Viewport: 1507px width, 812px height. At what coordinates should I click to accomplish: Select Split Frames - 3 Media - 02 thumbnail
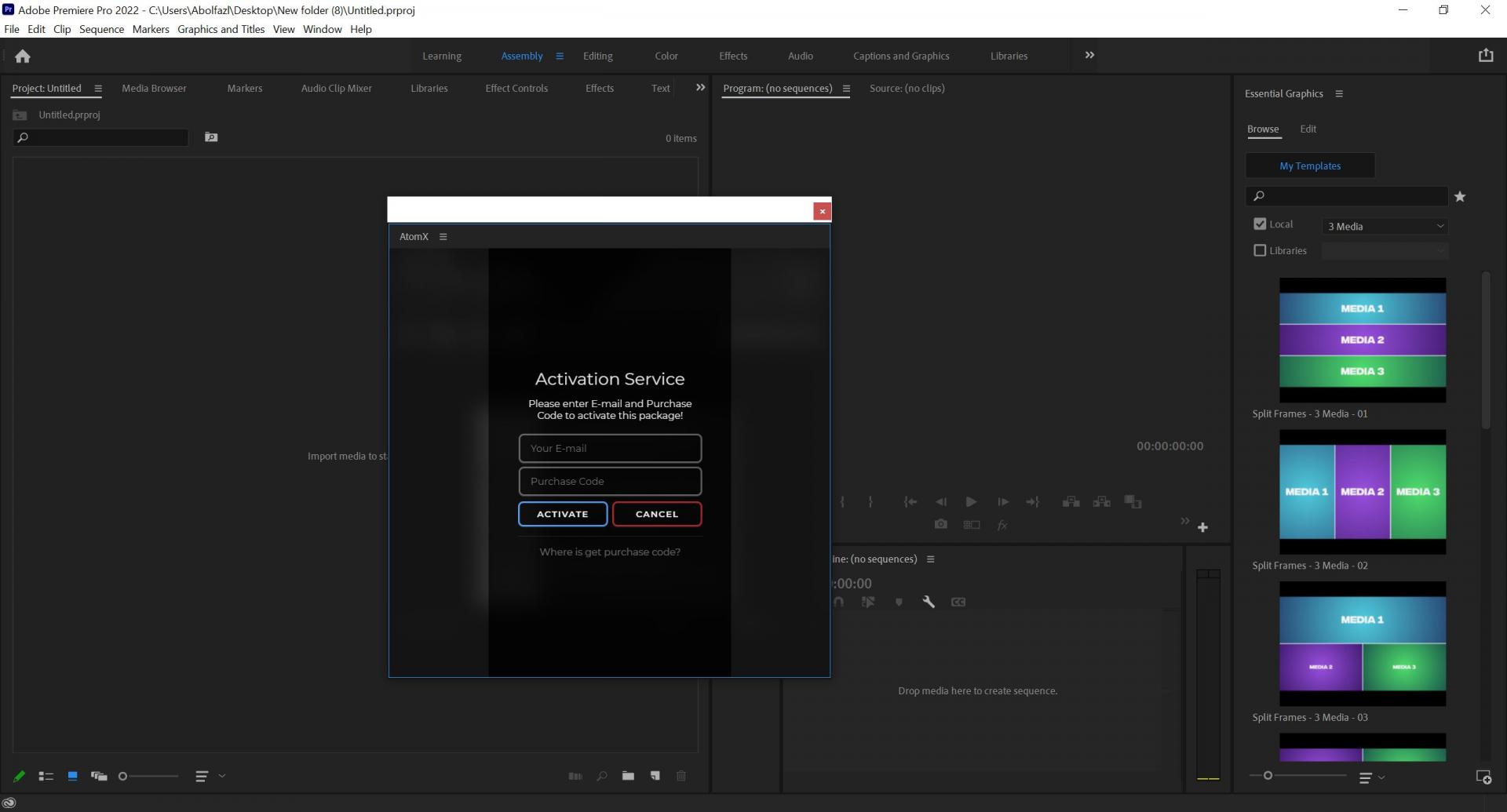tap(1363, 492)
